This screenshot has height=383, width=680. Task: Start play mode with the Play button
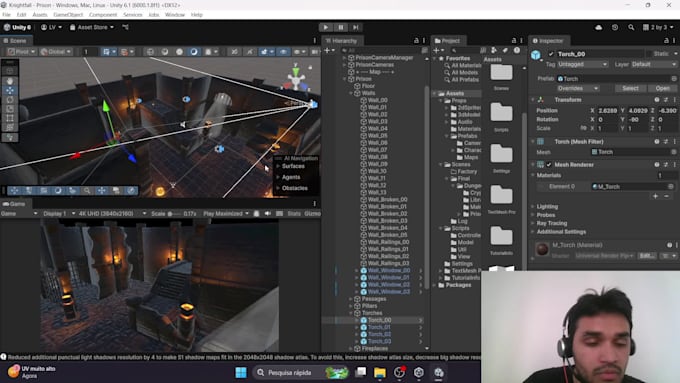click(326, 27)
